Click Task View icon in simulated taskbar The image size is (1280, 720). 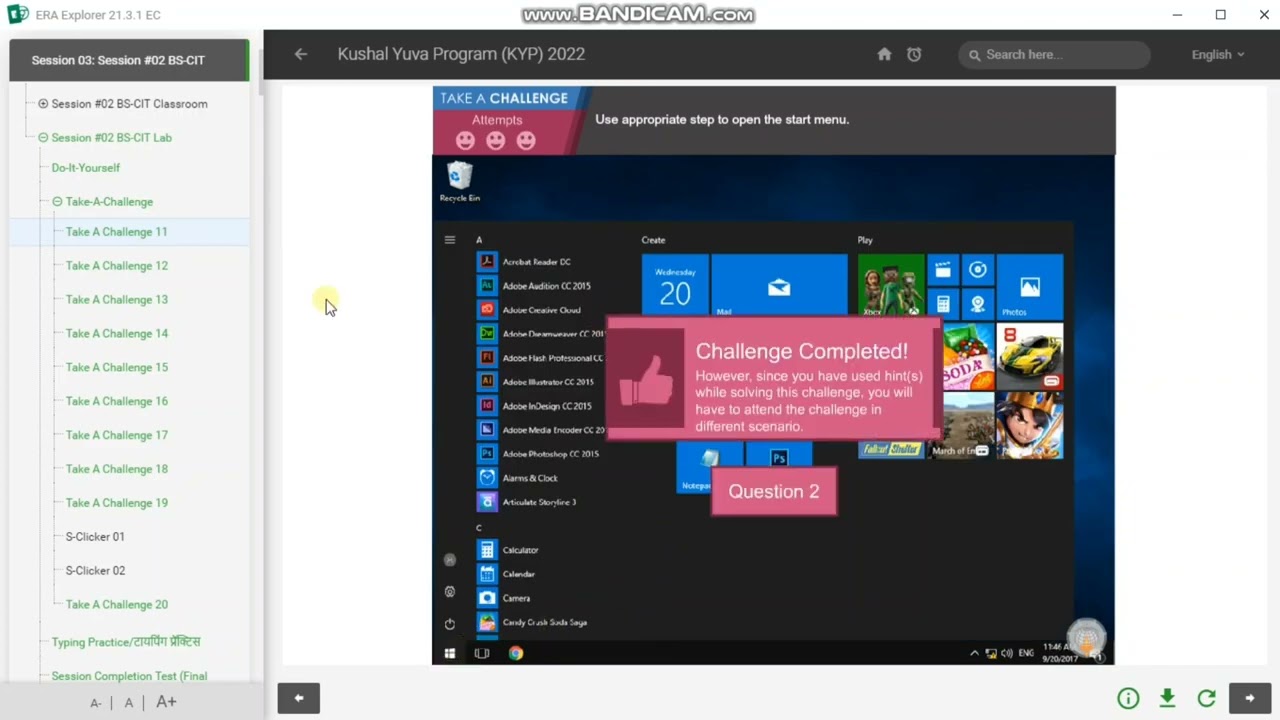point(482,653)
